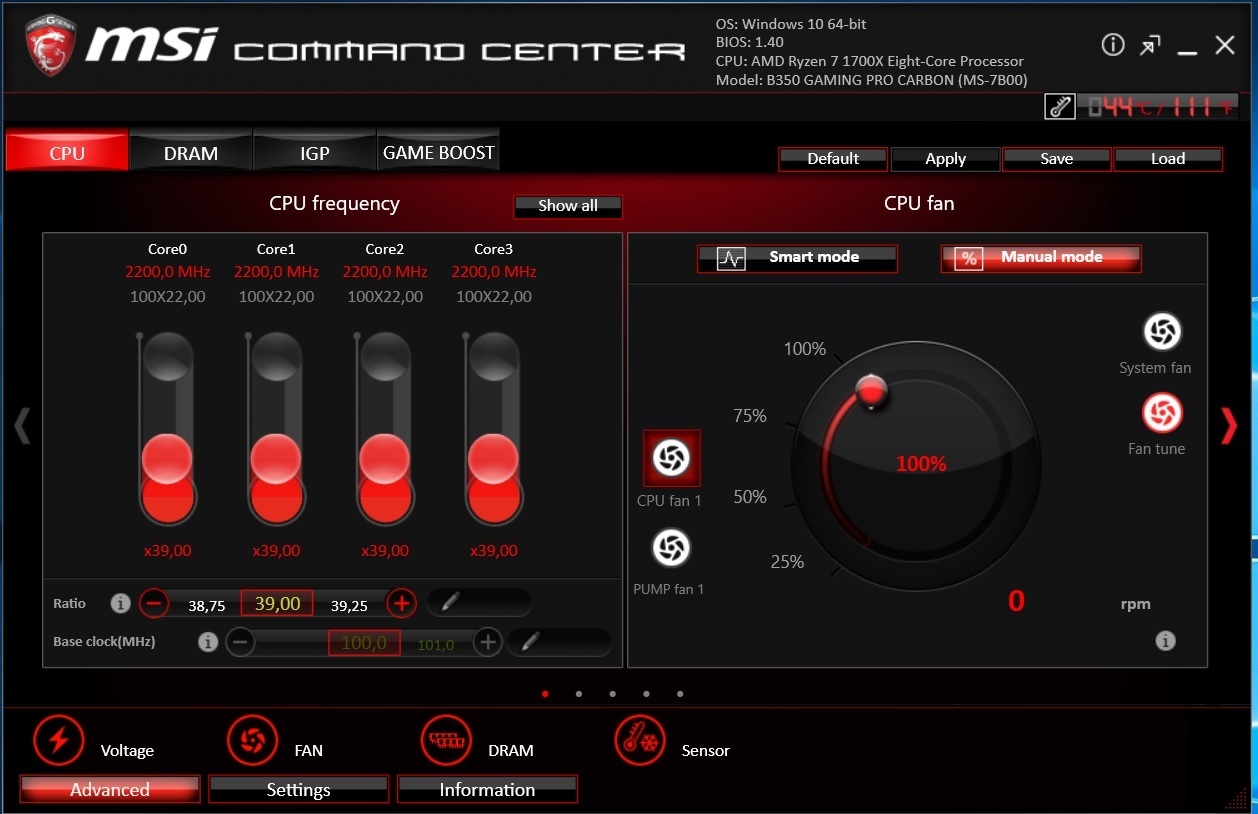Select base clock value 101,0
The image size is (1258, 814).
(x=436, y=645)
